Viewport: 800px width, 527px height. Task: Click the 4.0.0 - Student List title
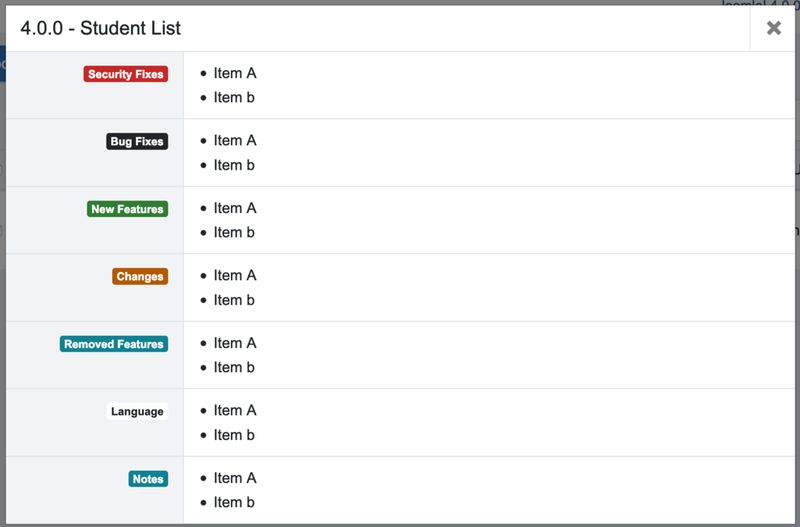pyautogui.click(x=101, y=28)
